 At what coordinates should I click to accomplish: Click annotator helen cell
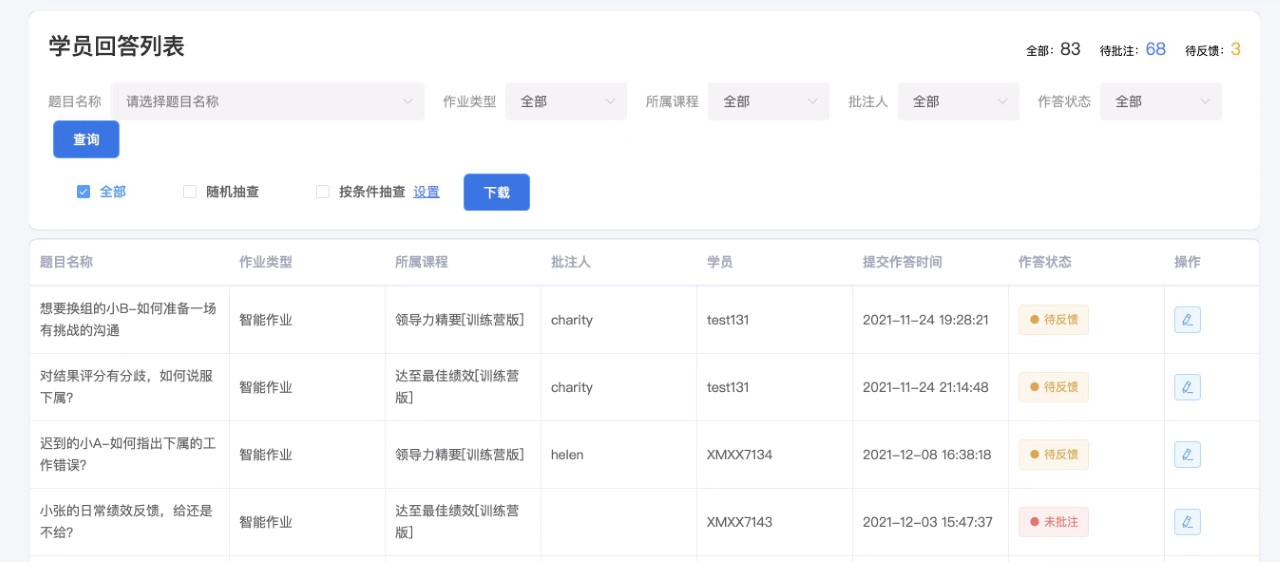click(x=567, y=454)
